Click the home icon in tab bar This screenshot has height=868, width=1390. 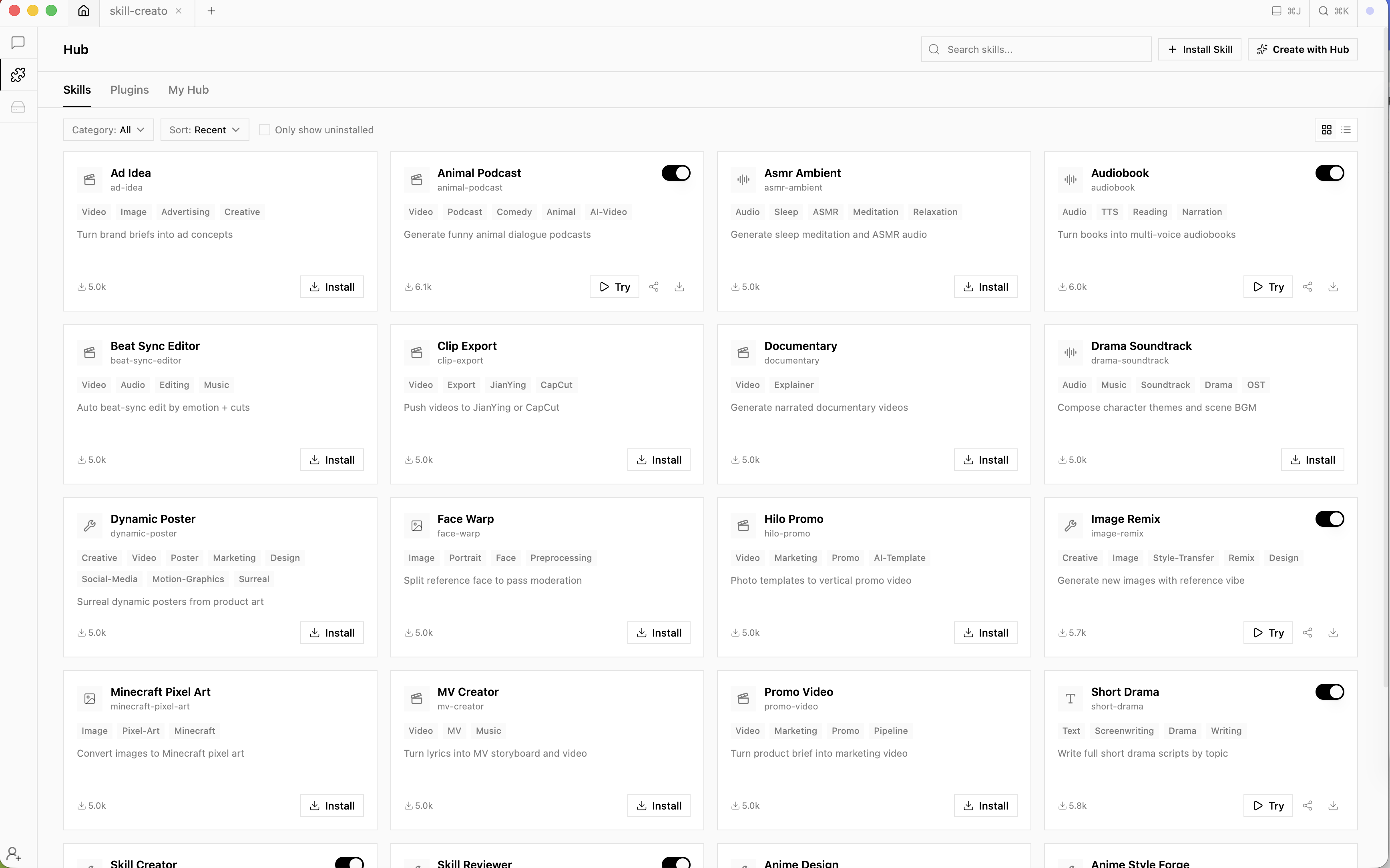point(84,11)
